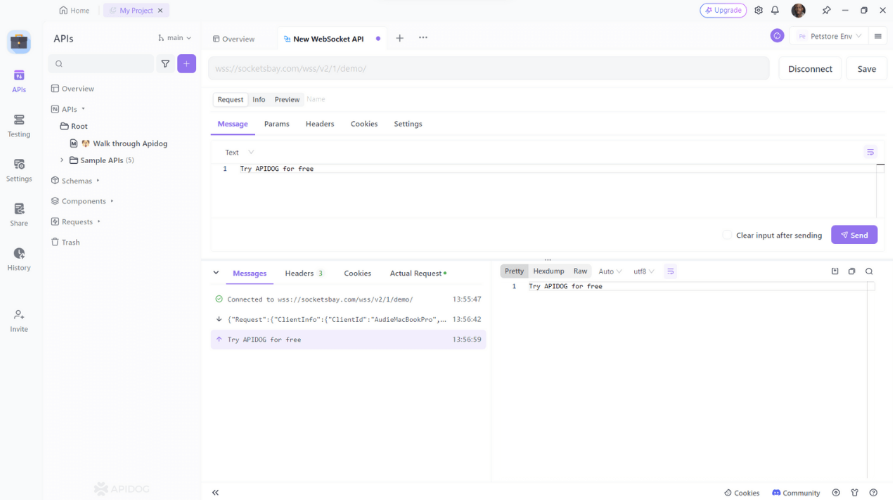
Task: Open the Share section
Action: pyautogui.click(x=19, y=215)
